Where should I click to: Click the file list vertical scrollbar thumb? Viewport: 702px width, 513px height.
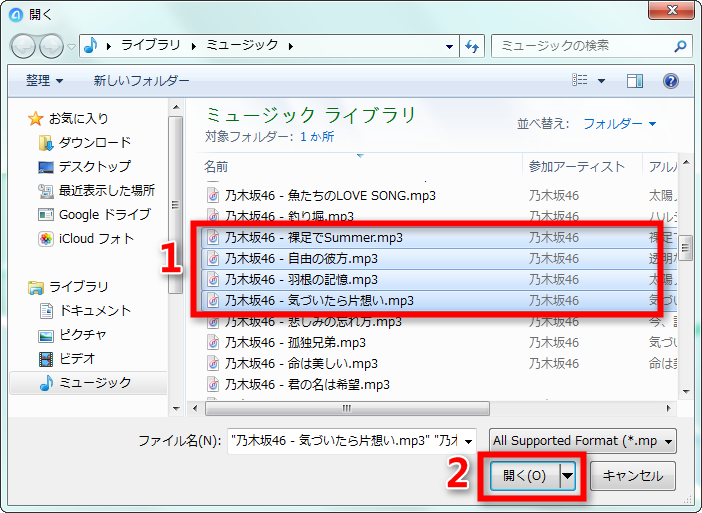point(685,247)
